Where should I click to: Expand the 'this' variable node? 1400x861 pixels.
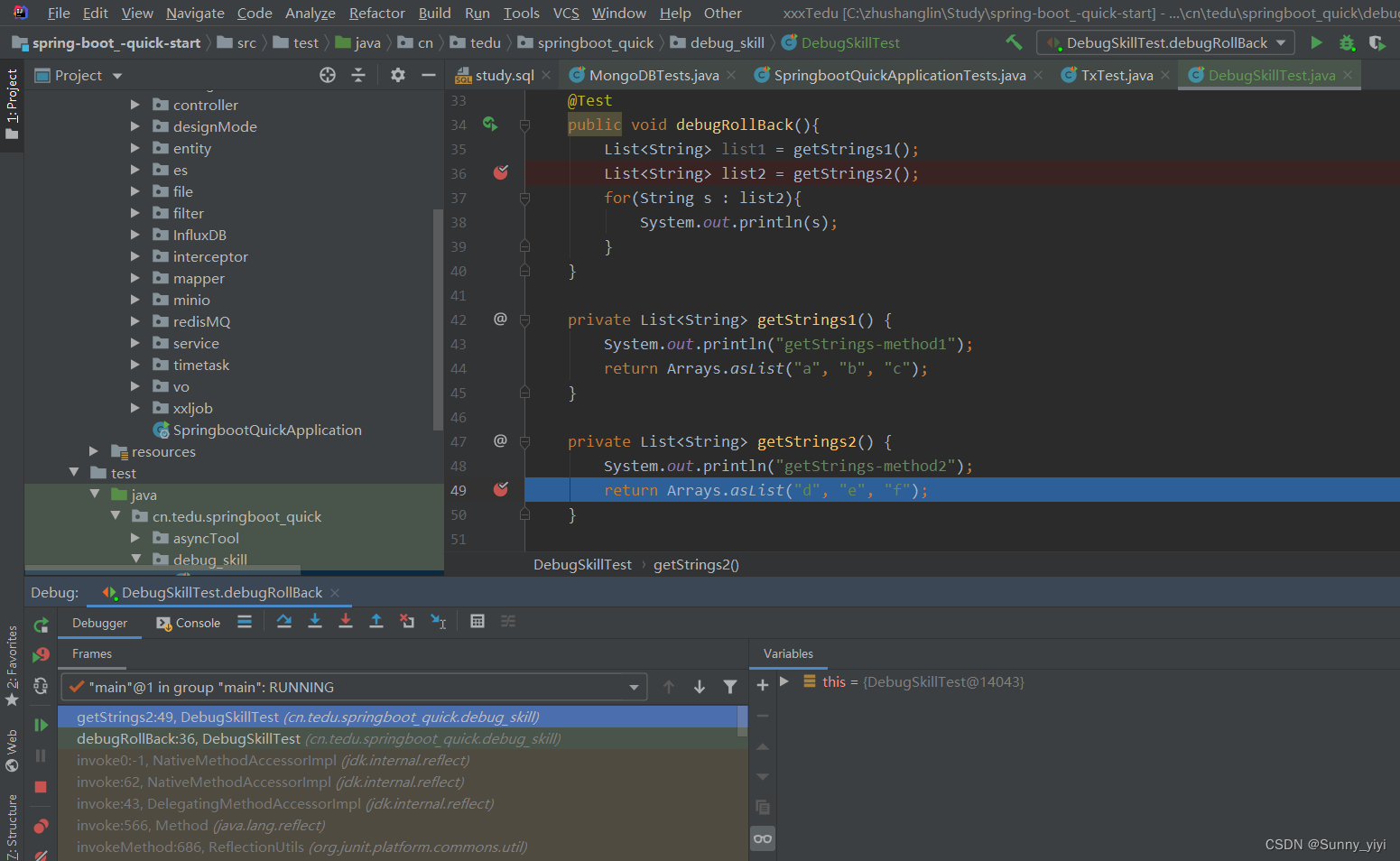(x=784, y=681)
